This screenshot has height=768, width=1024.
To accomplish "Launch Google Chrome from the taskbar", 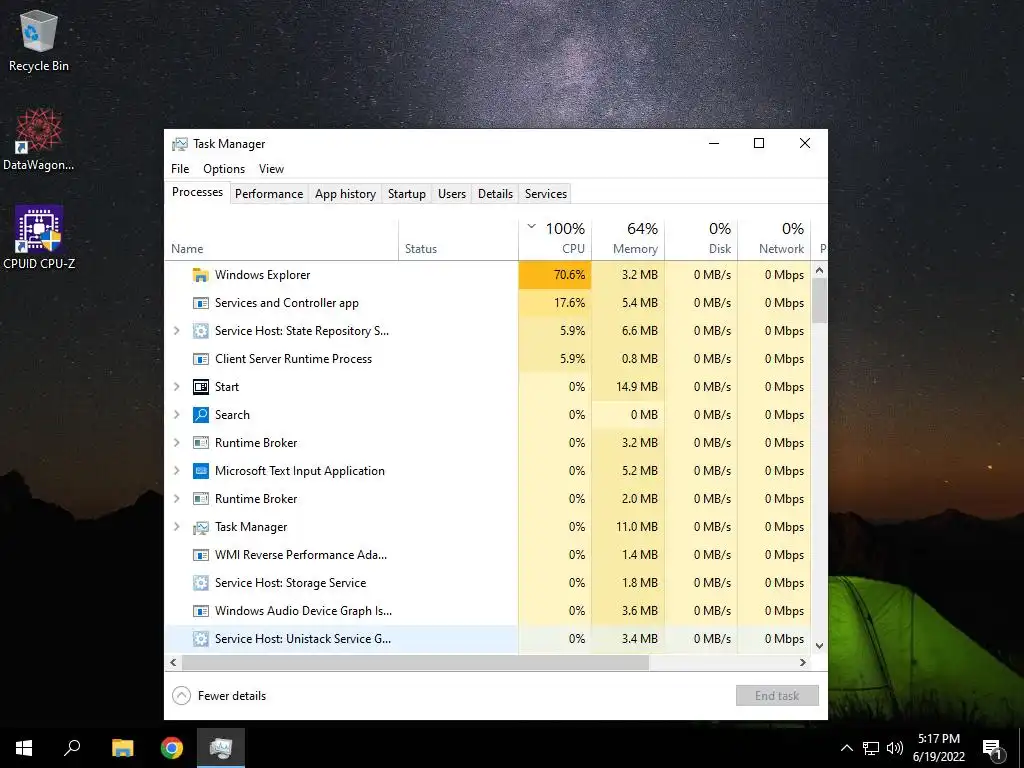I will coord(172,748).
